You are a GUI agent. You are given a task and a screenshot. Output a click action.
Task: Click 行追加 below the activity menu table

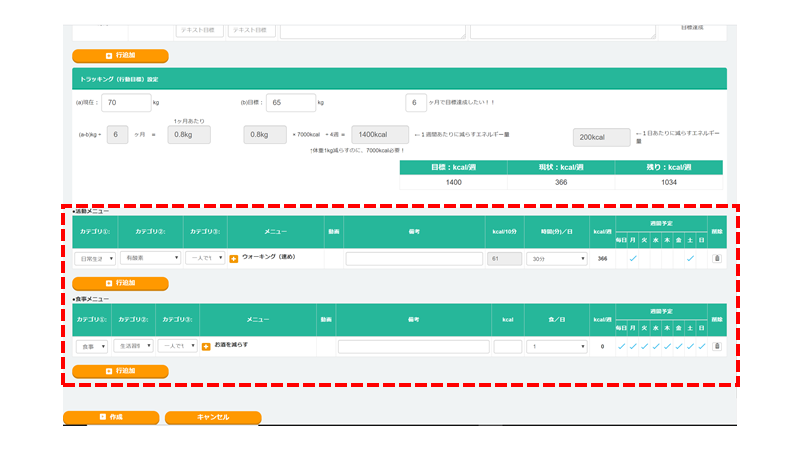120,283
